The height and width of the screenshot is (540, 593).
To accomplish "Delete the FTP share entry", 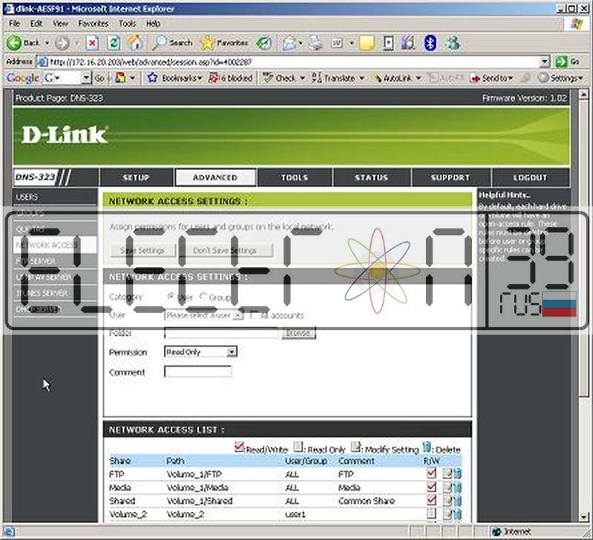I will pos(457,473).
